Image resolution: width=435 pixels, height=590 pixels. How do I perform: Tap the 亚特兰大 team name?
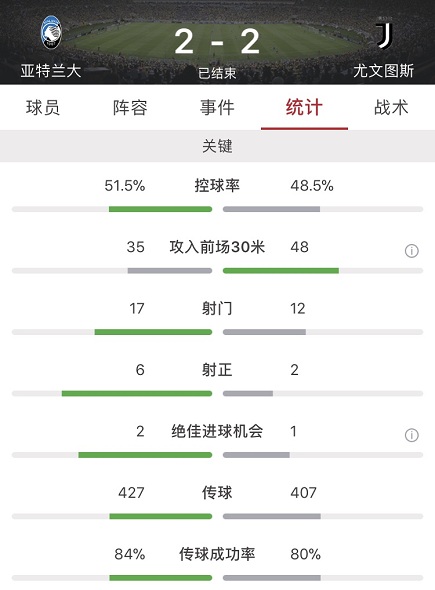click(51, 71)
